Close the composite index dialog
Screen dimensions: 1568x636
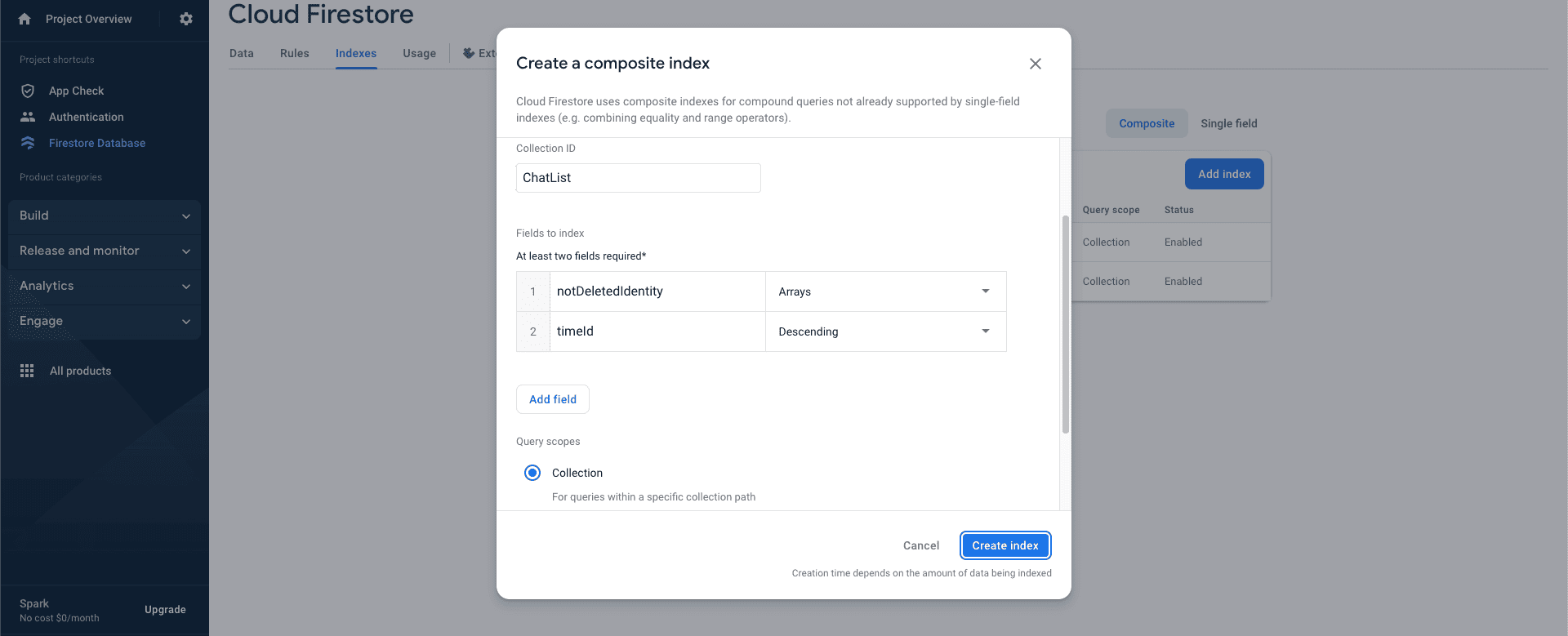(x=1035, y=64)
